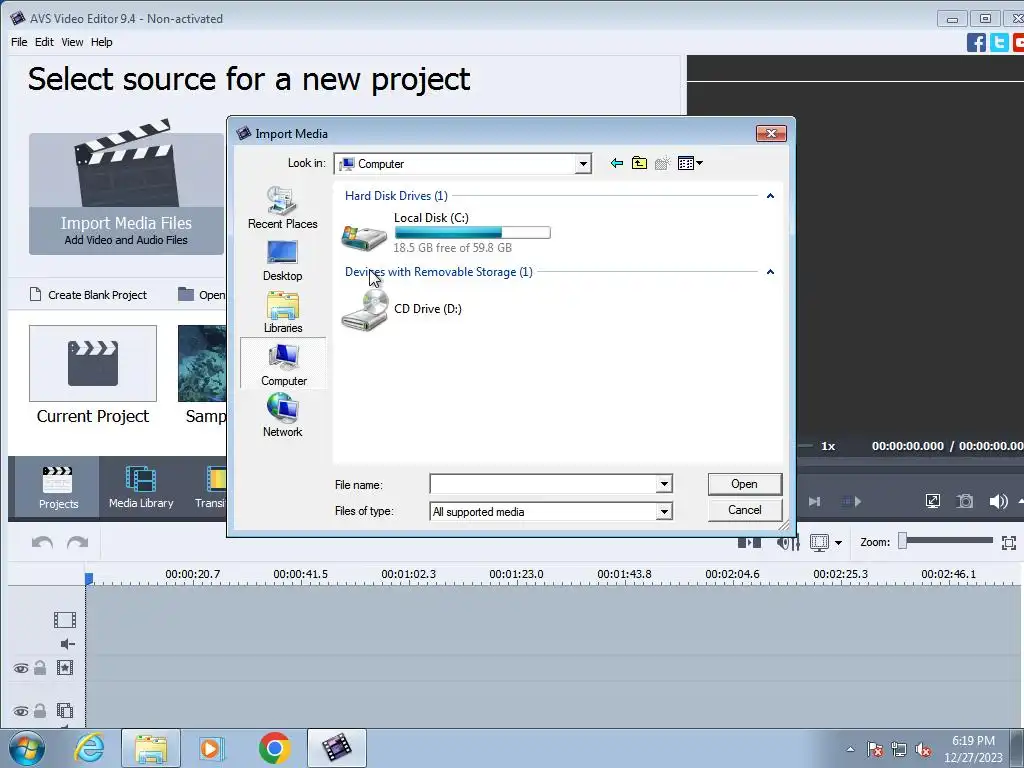Image resolution: width=1024 pixels, height=768 pixels.
Task: Click the video effects track star icon
Action: (x=65, y=667)
